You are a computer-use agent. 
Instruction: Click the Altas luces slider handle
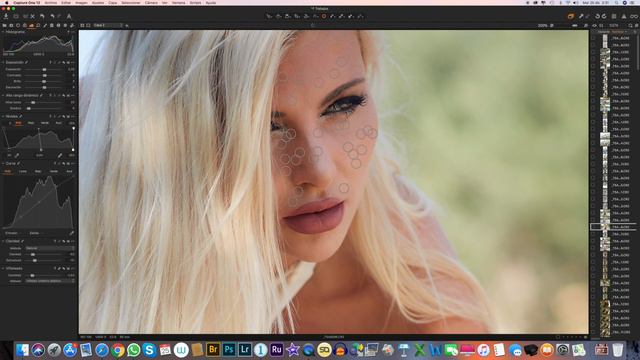[33, 102]
